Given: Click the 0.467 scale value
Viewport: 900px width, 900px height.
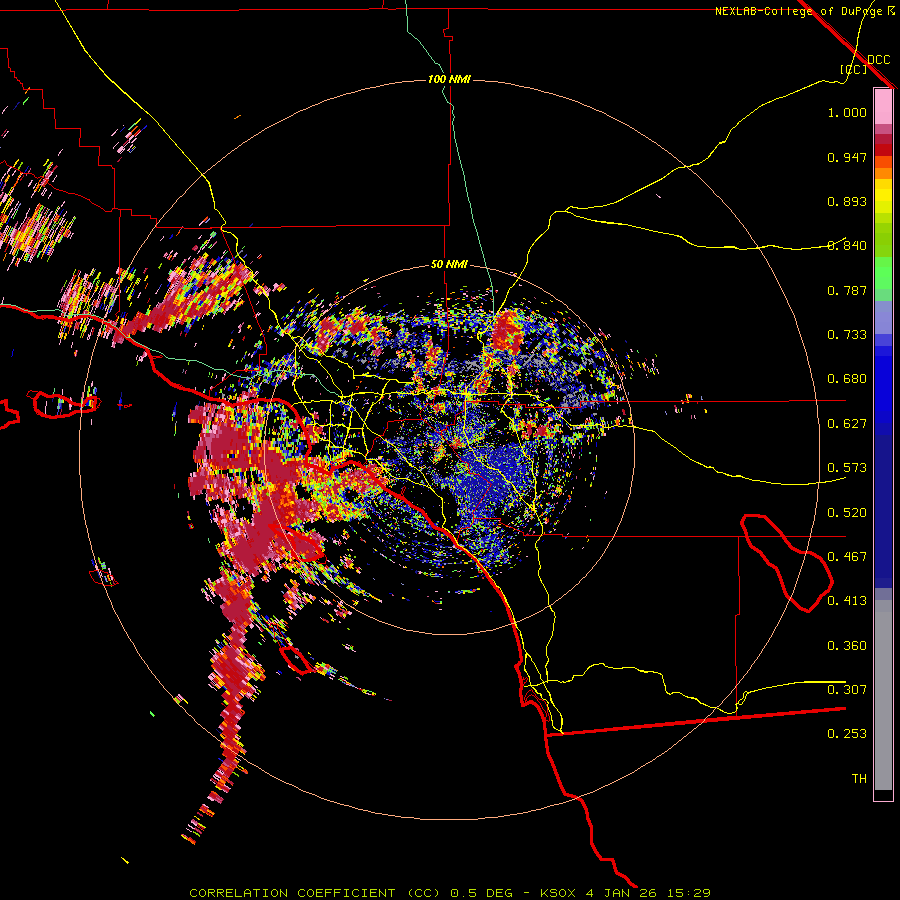Looking at the screenshot, I should click(847, 557).
